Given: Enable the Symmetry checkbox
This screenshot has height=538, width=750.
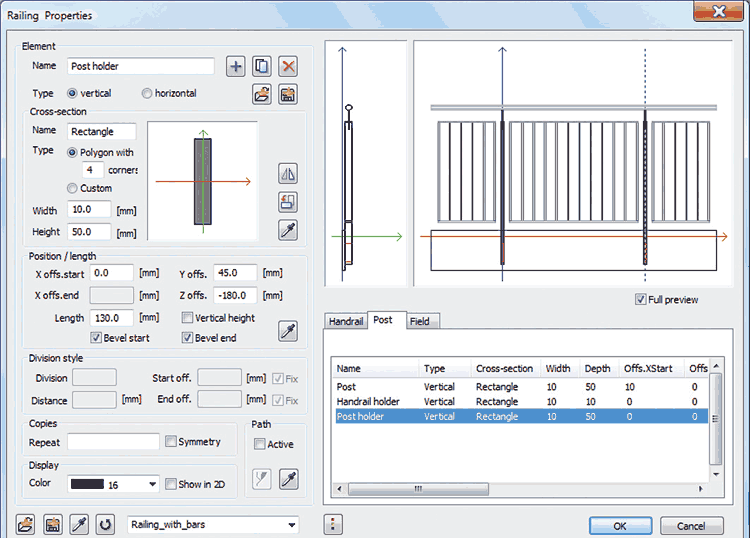Looking at the screenshot, I should click(171, 442).
